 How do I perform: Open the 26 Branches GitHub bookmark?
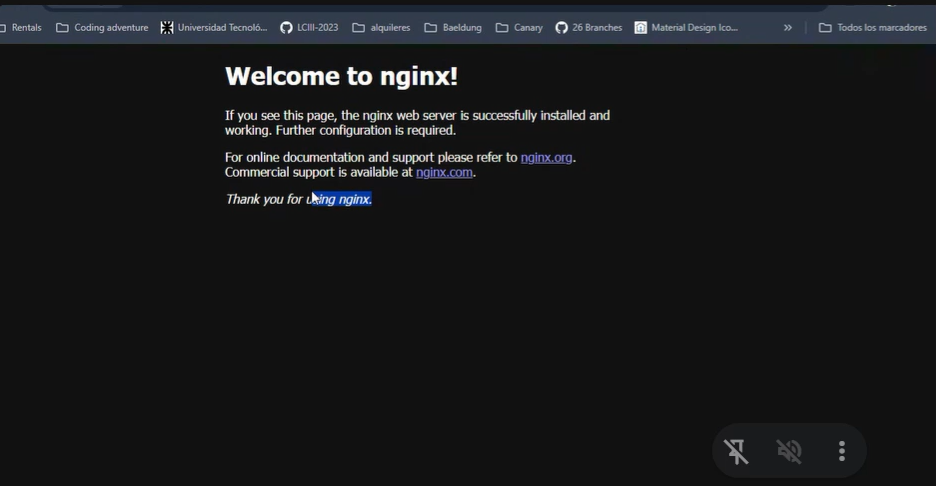(589, 27)
